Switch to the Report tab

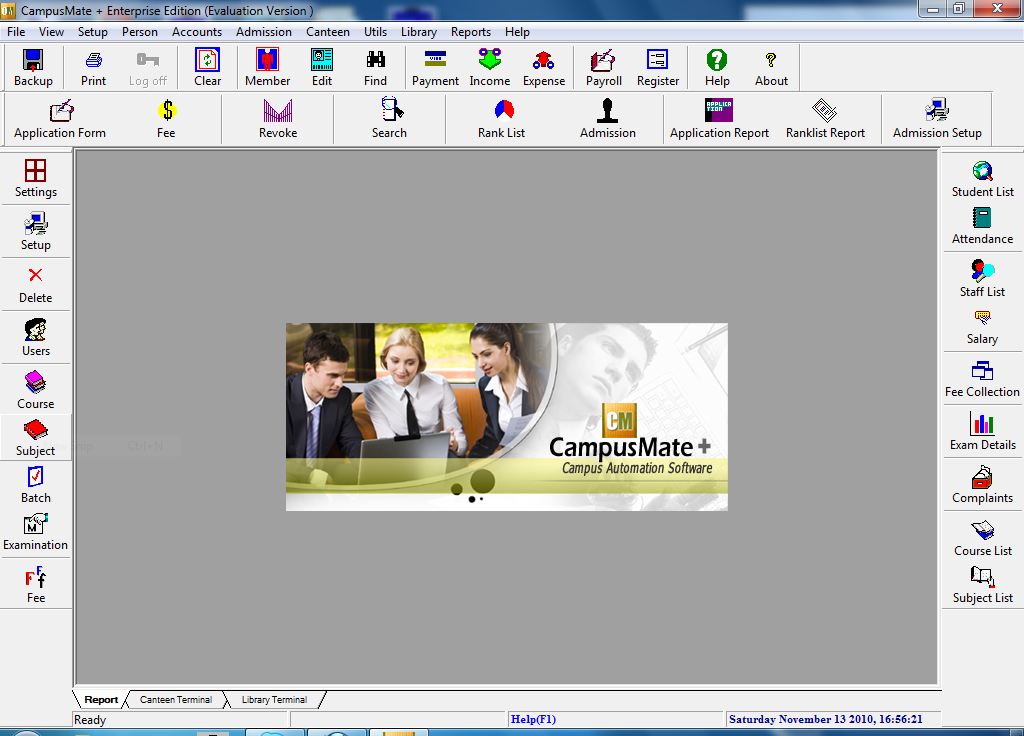101,699
